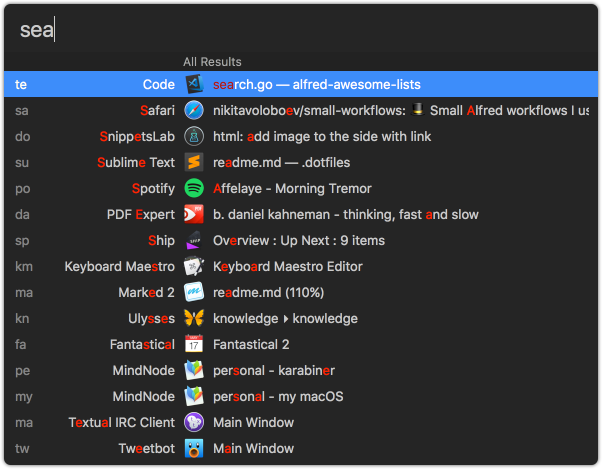Click the 'Marked 2' app name label
Screen dimensions: 602x469
coord(146,293)
